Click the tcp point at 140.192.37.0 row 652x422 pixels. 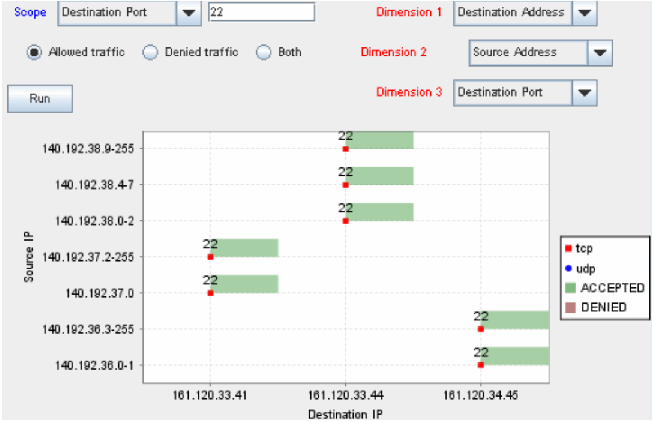click(x=210, y=293)
